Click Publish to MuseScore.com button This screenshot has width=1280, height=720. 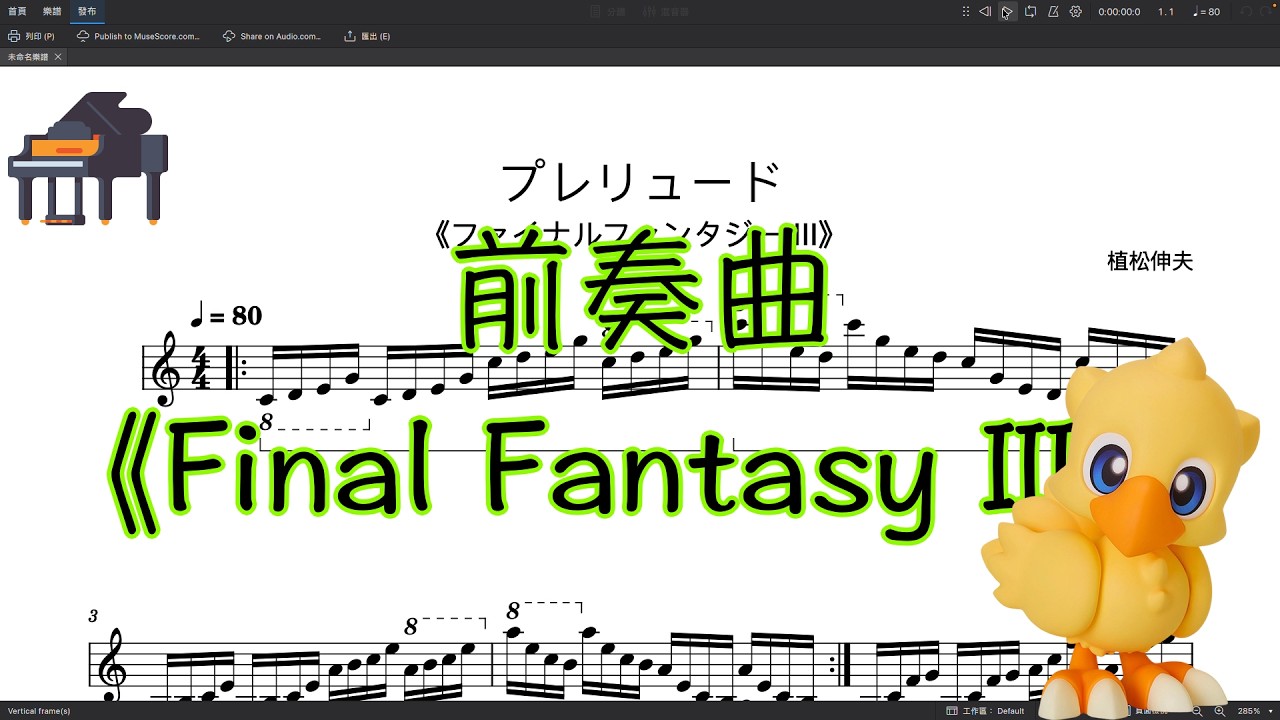click(x=138, y=36)
